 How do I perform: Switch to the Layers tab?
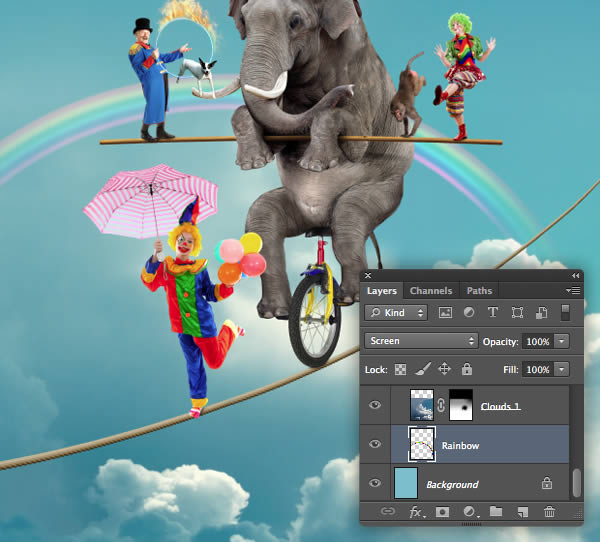coord(382,291)
